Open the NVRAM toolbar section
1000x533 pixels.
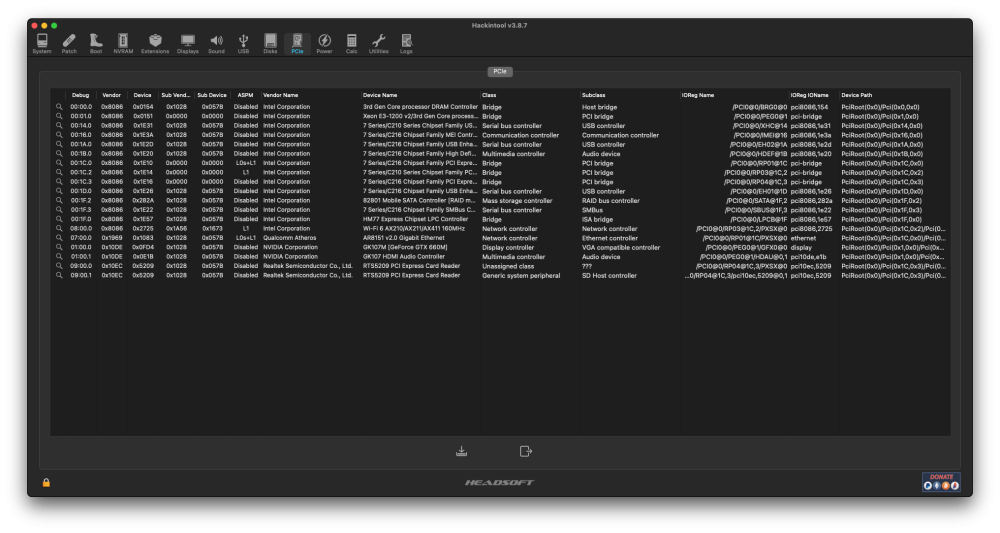[x=123, y=43]
